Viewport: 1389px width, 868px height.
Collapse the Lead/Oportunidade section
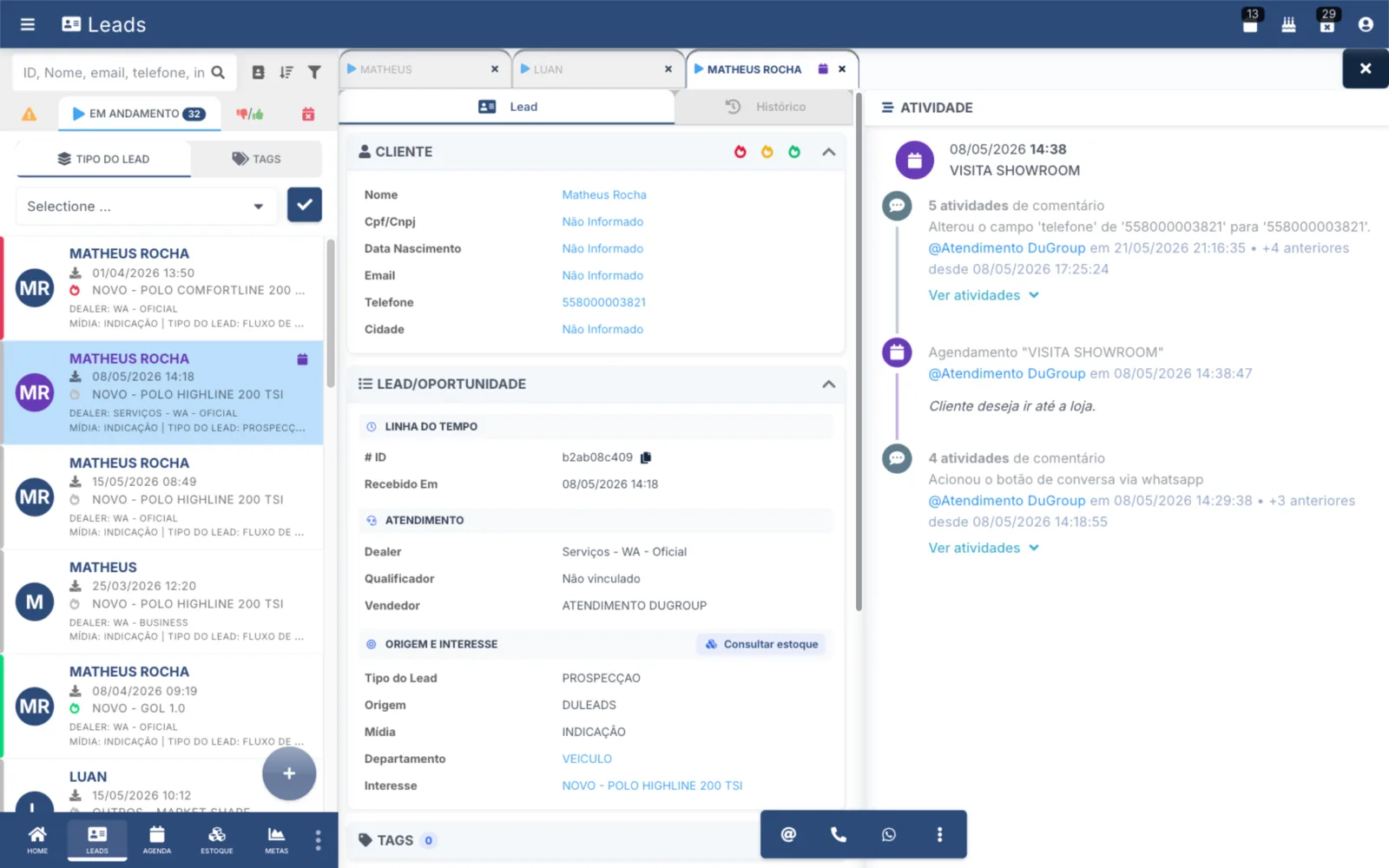click(x=829, y=384)
